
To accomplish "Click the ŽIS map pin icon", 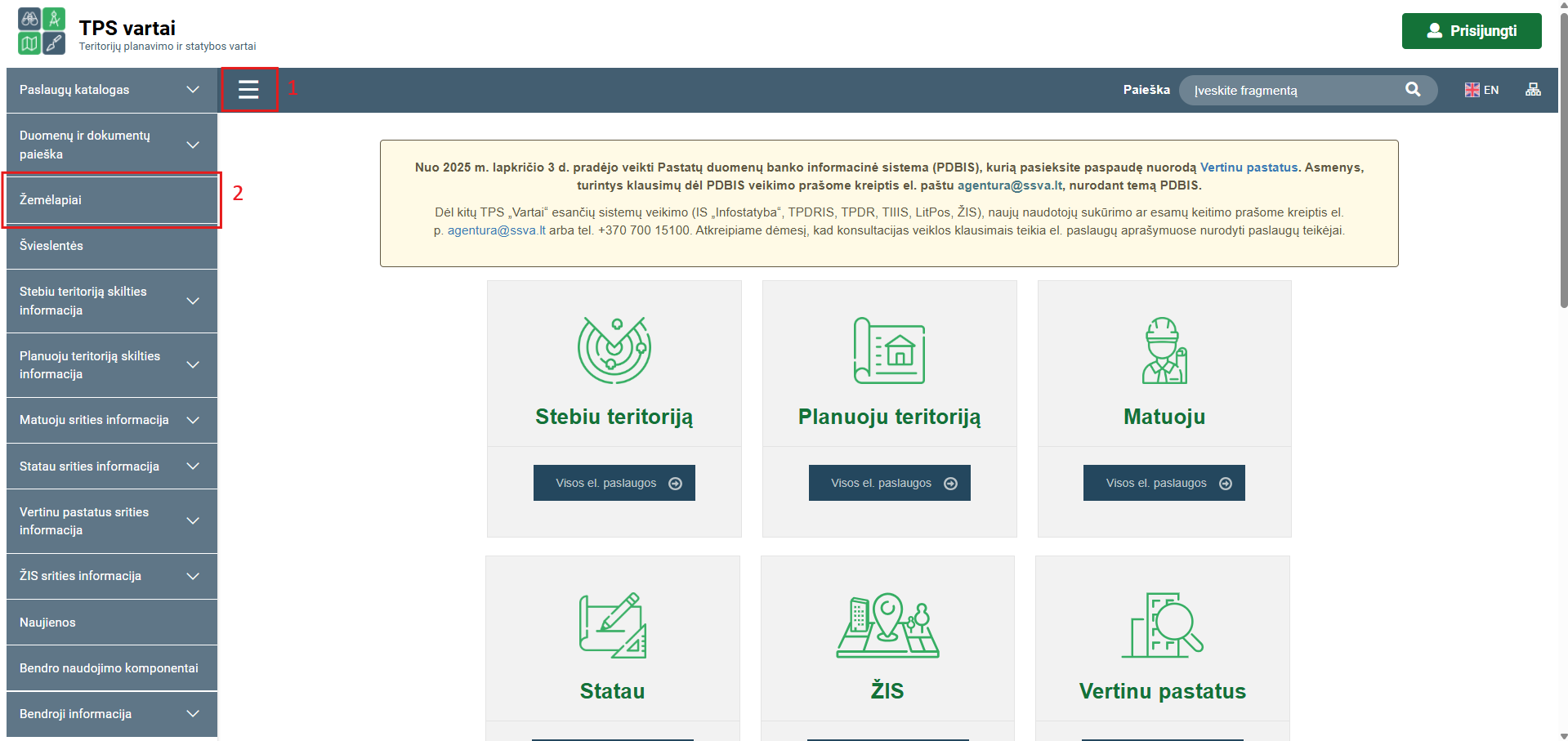I will (x=887, y=625).
